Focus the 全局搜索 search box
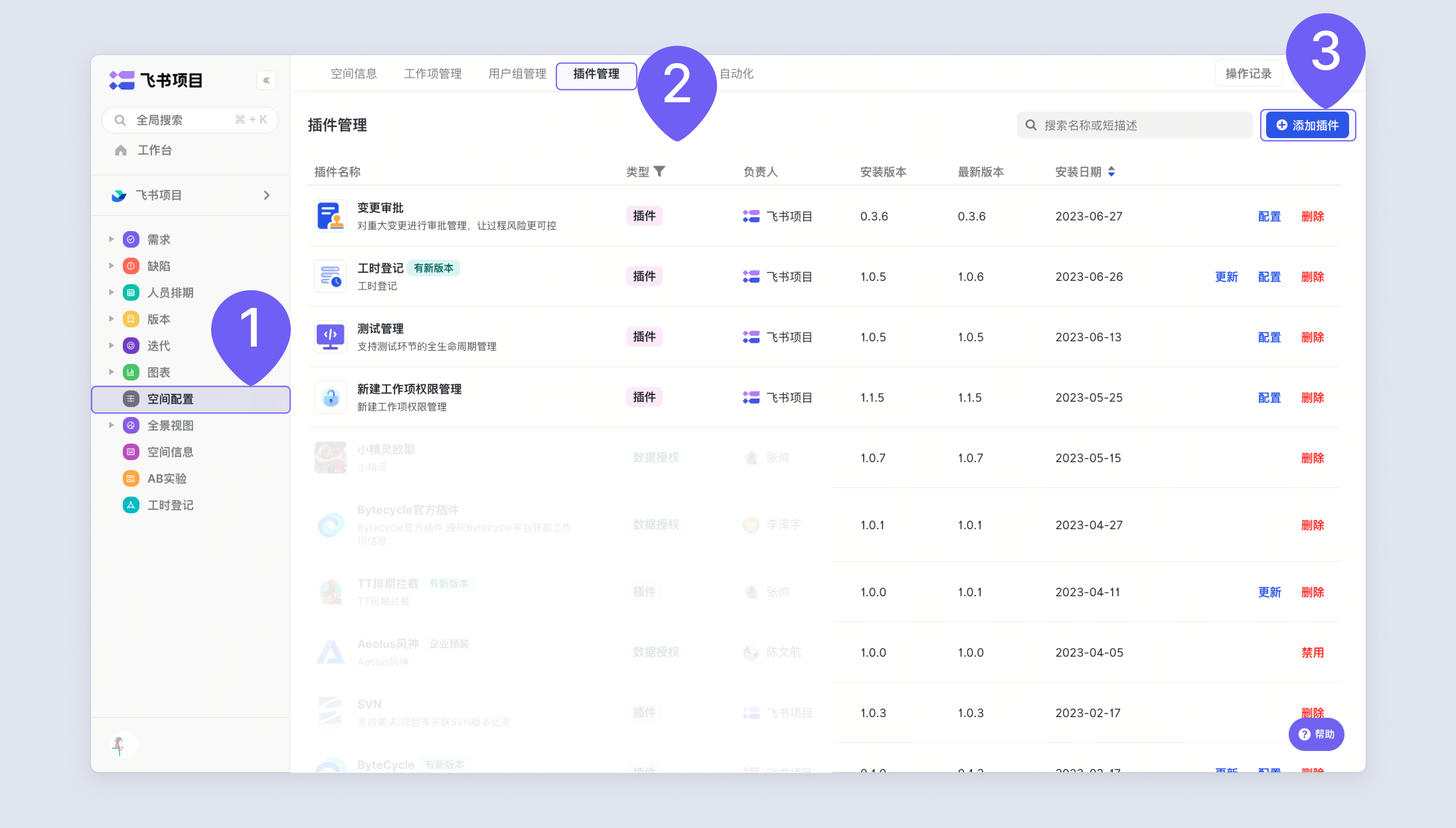The height and width of the screenshot is (828, 1456). (191, 120)
